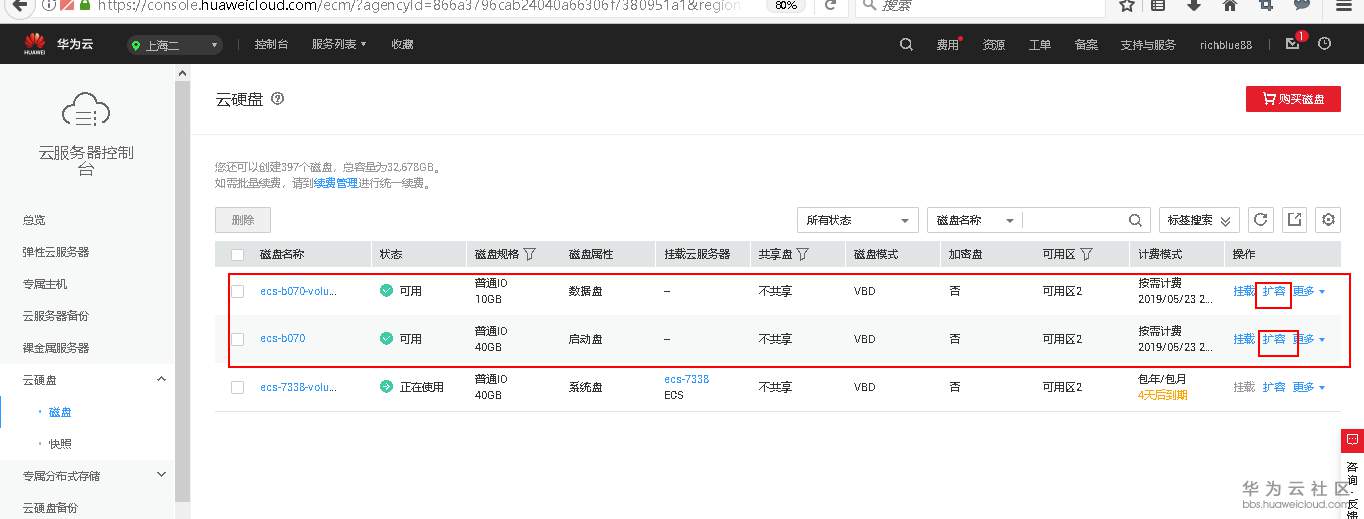Open the richblue88 account menu

(x=1225, y=45)
